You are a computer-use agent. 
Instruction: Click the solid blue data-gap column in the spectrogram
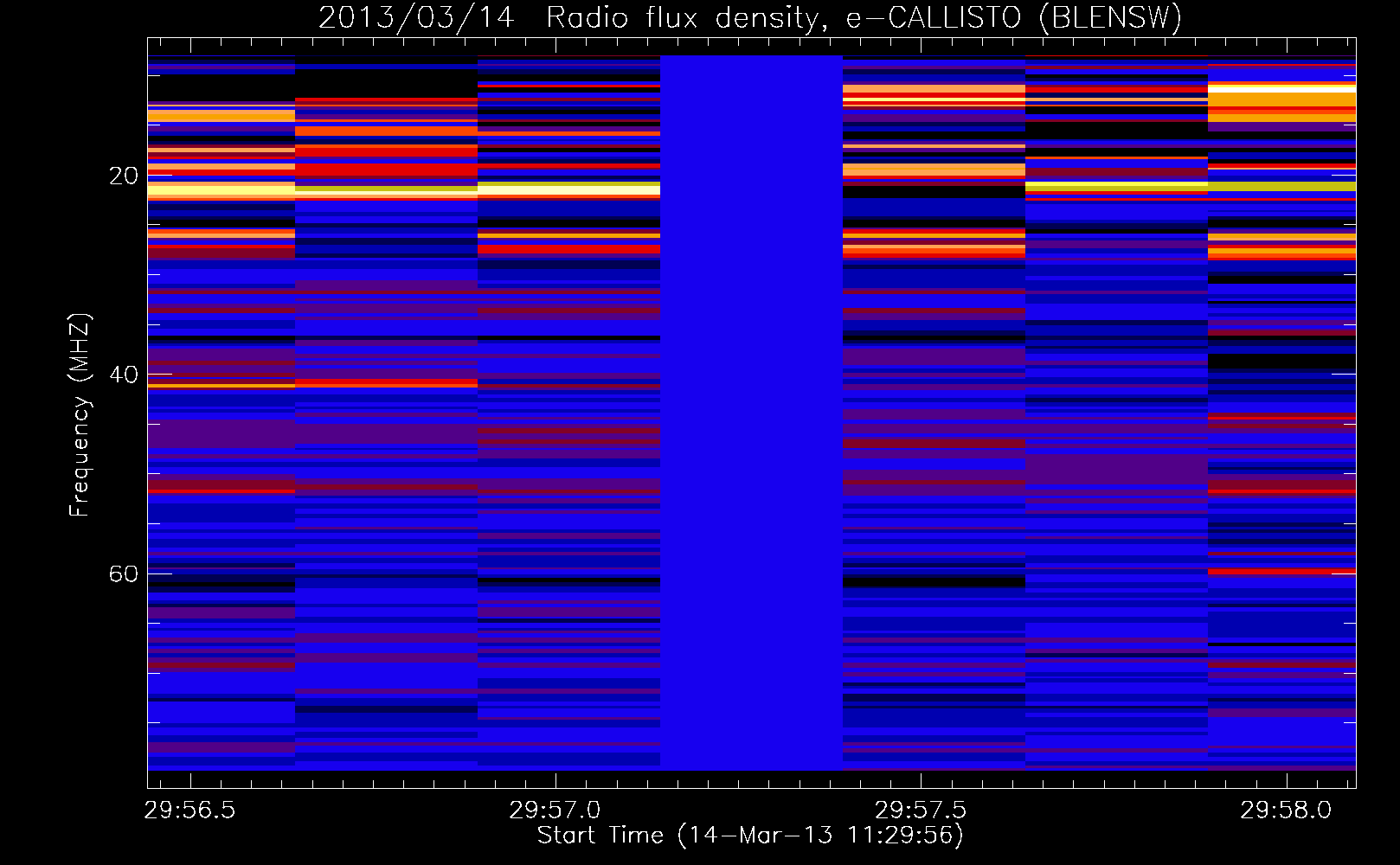tap(751, 413)
